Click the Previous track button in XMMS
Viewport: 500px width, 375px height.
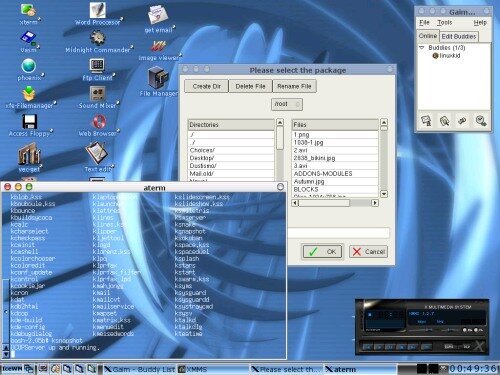pos(367,347)
